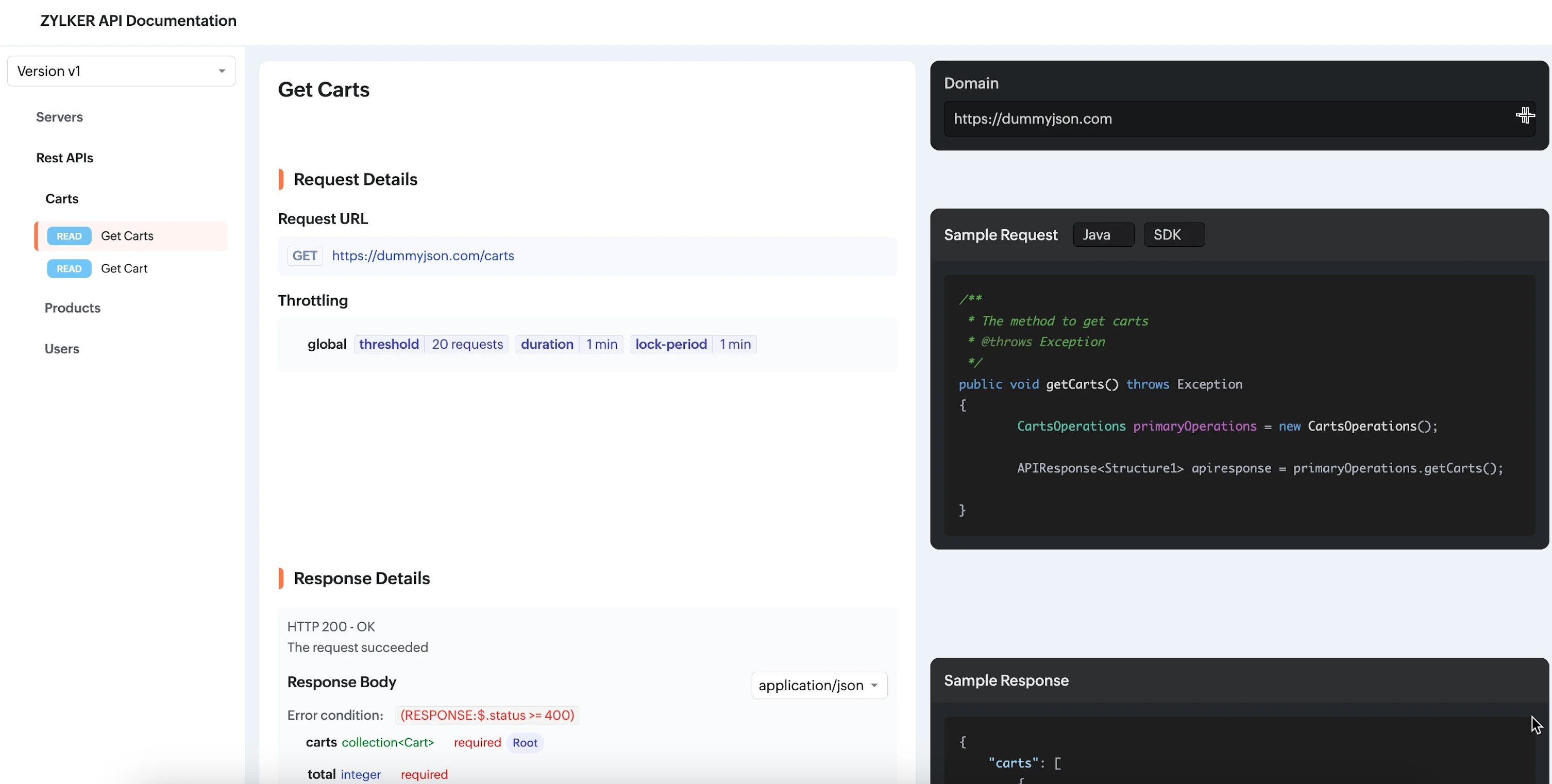Open the Java language dropdown
Image resolution: width=1552 pixels, height=784 pixels.
point(1103,235)
